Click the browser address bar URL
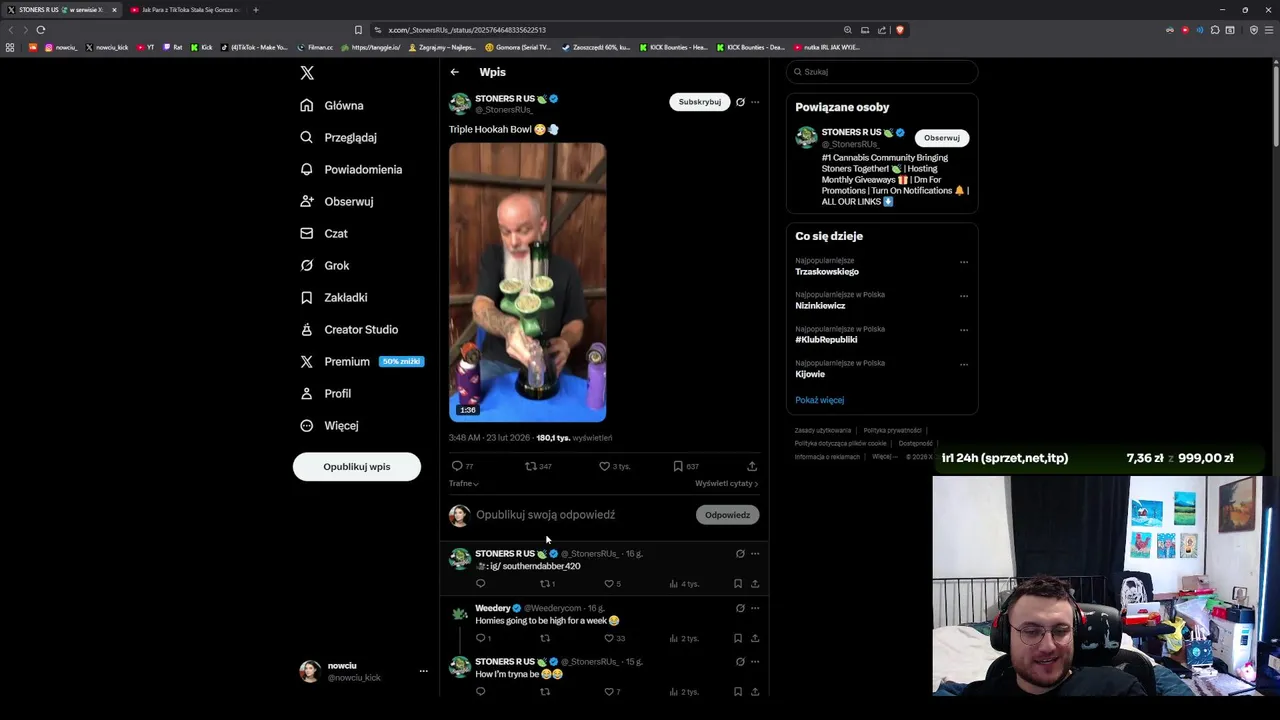 (x=467, y=30)
